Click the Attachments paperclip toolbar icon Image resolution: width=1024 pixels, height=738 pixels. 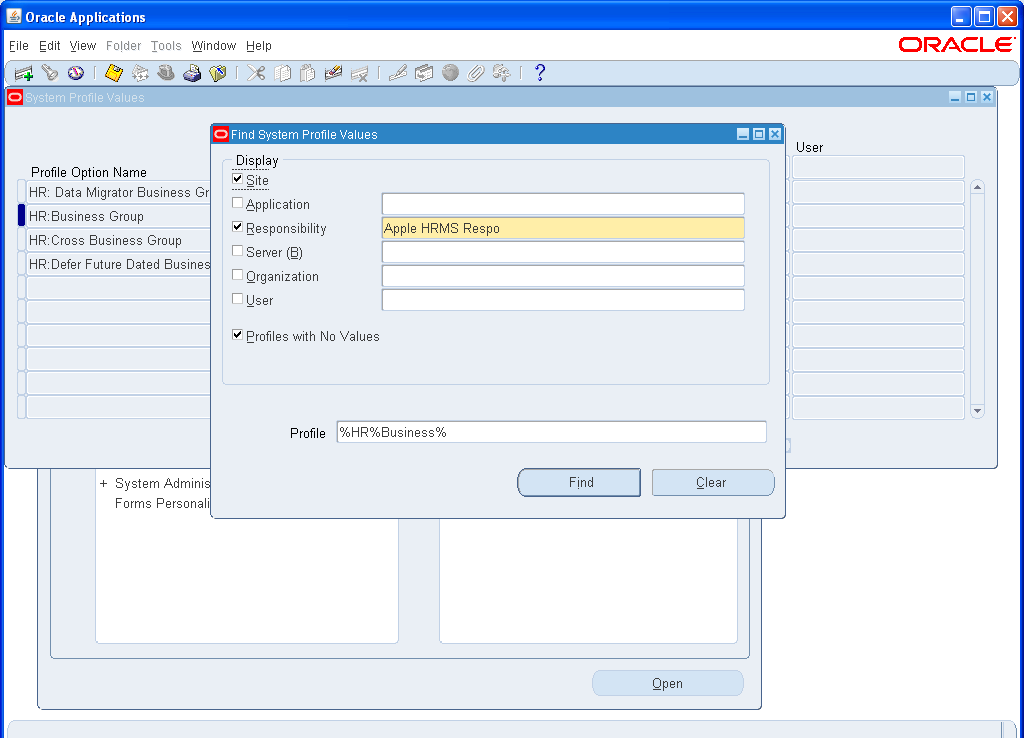coord(475,72)
